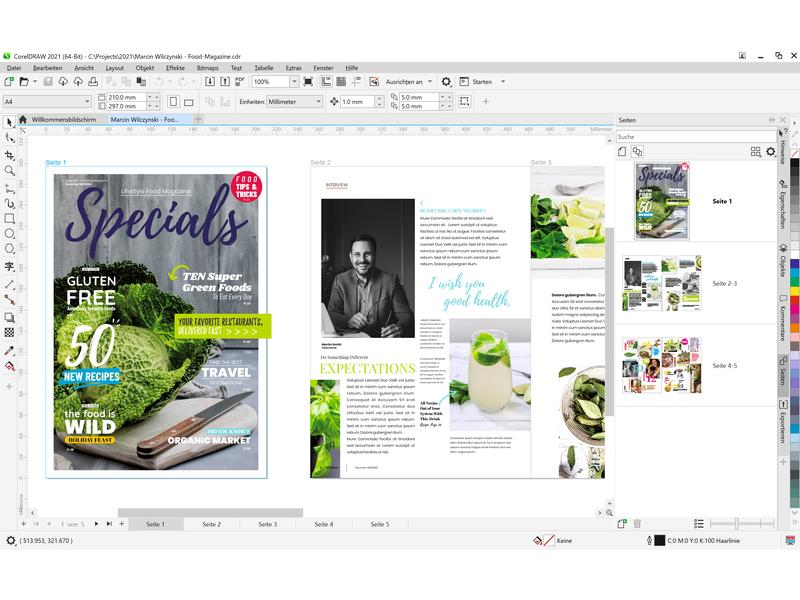Select the Rectangle tool
The width and height of the screenshot is (800, 600).
tap(9, 218)
